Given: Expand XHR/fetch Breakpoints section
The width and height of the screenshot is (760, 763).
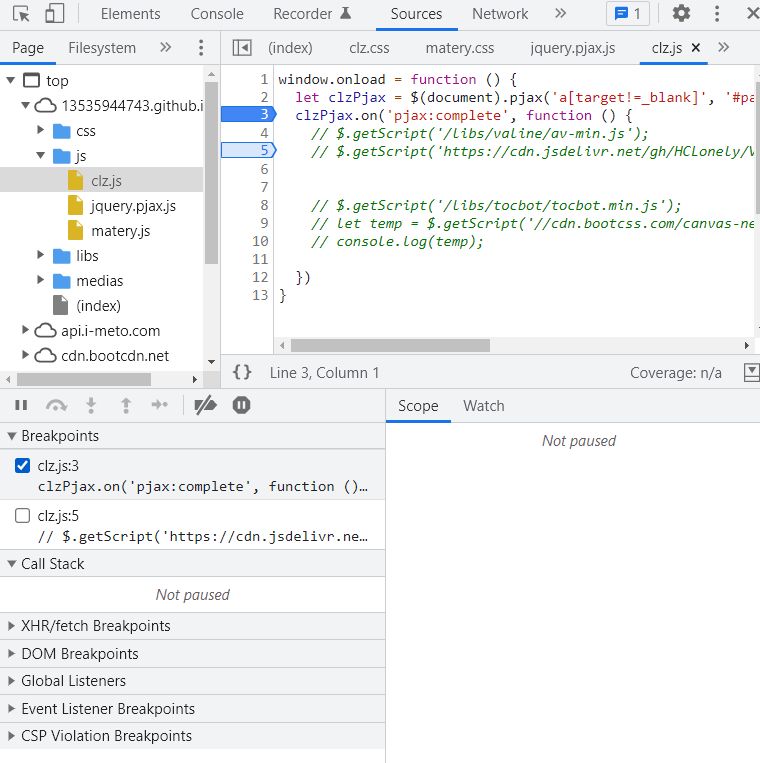Looking at the screenshot, I should click(x=95, y=626).
